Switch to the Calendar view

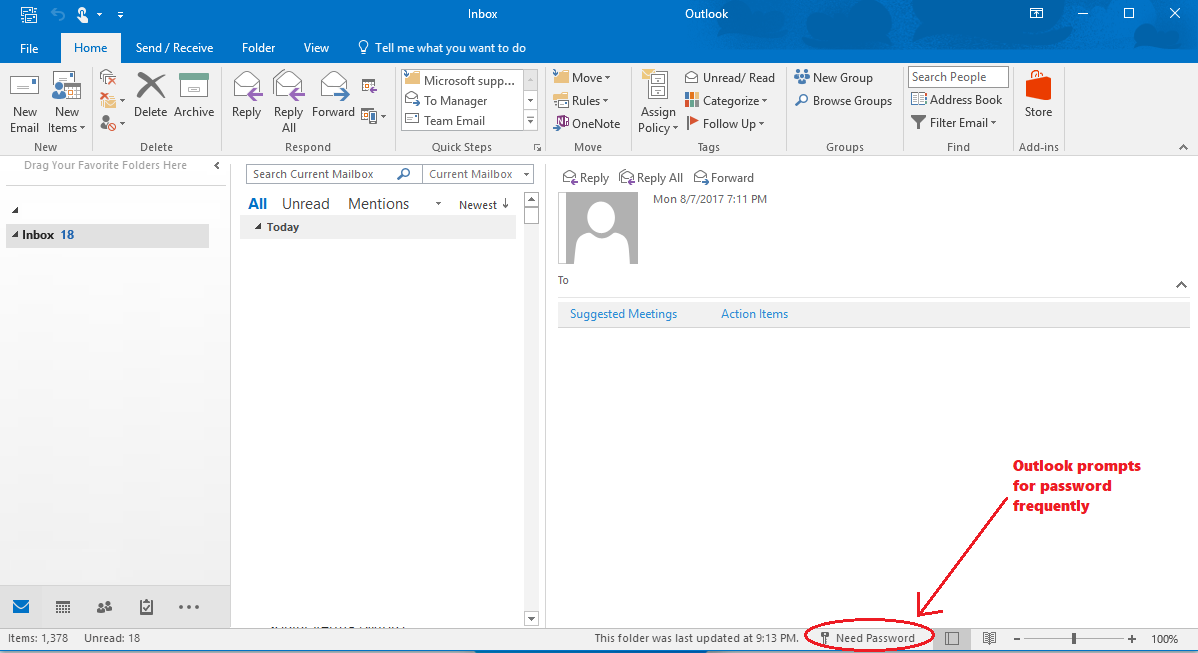tap(62, 607)
